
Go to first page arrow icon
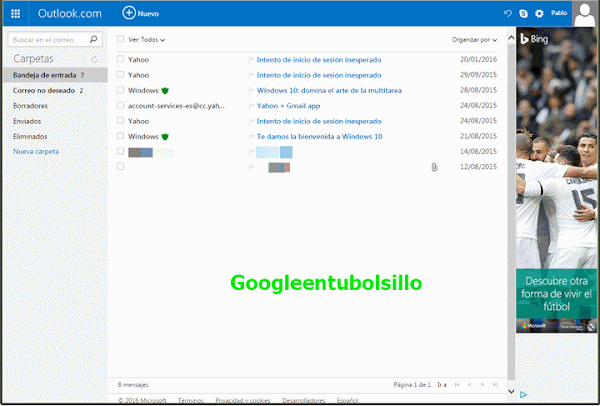click(457, 385)
